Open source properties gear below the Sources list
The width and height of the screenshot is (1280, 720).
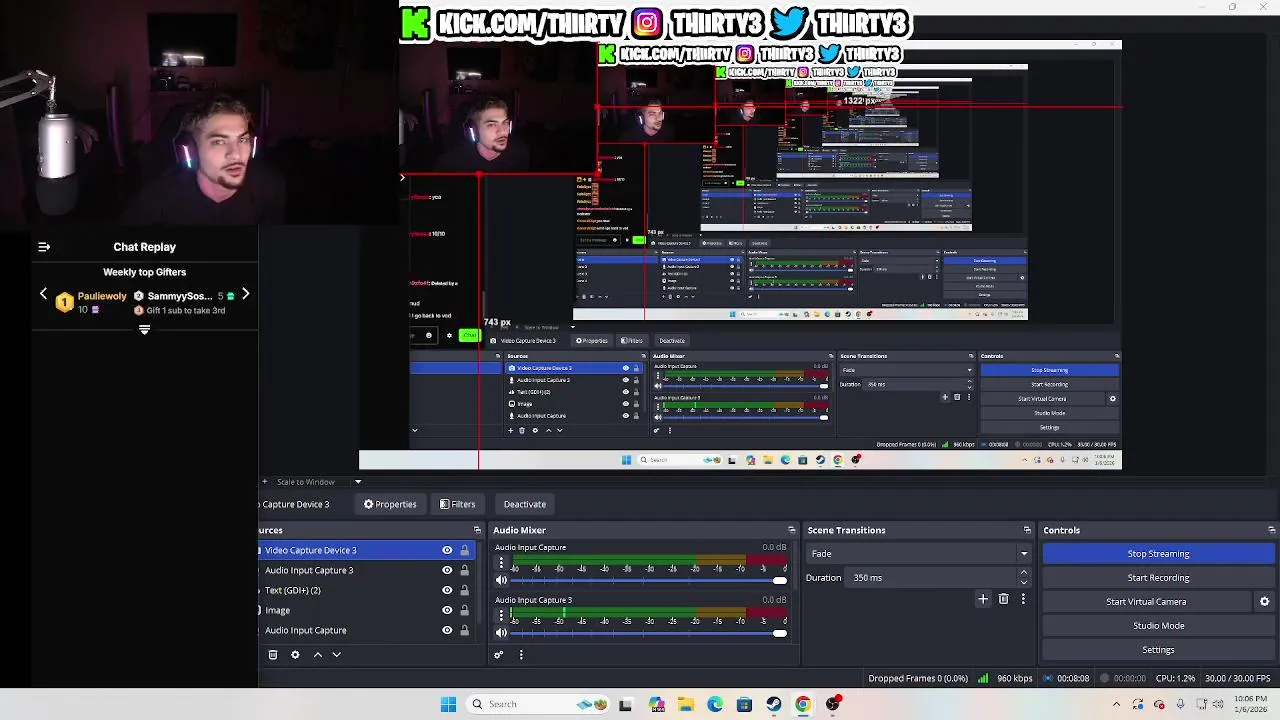(x=295, y=655)
